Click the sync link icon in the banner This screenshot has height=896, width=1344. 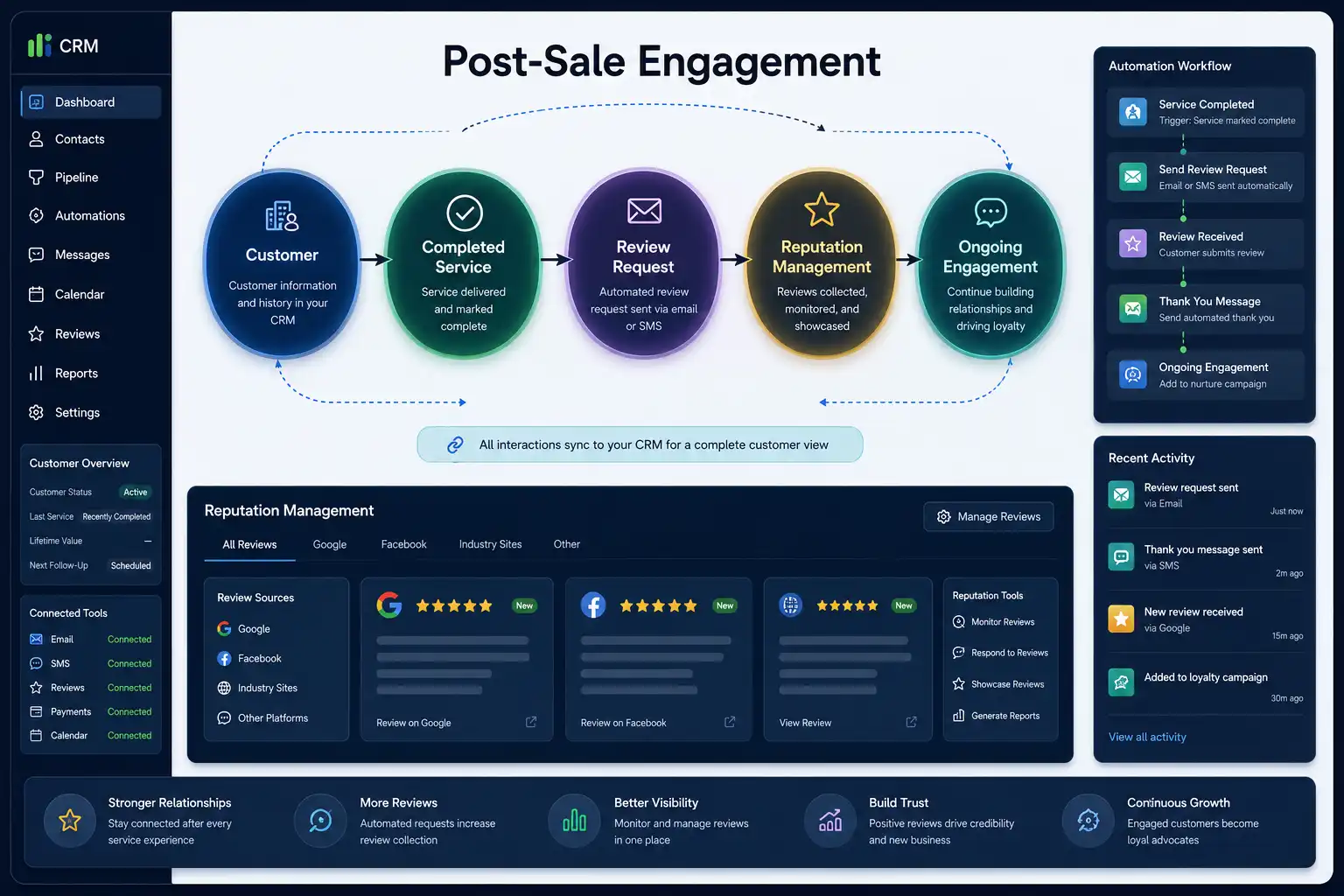pyautogui.click(x=455, y=444)
